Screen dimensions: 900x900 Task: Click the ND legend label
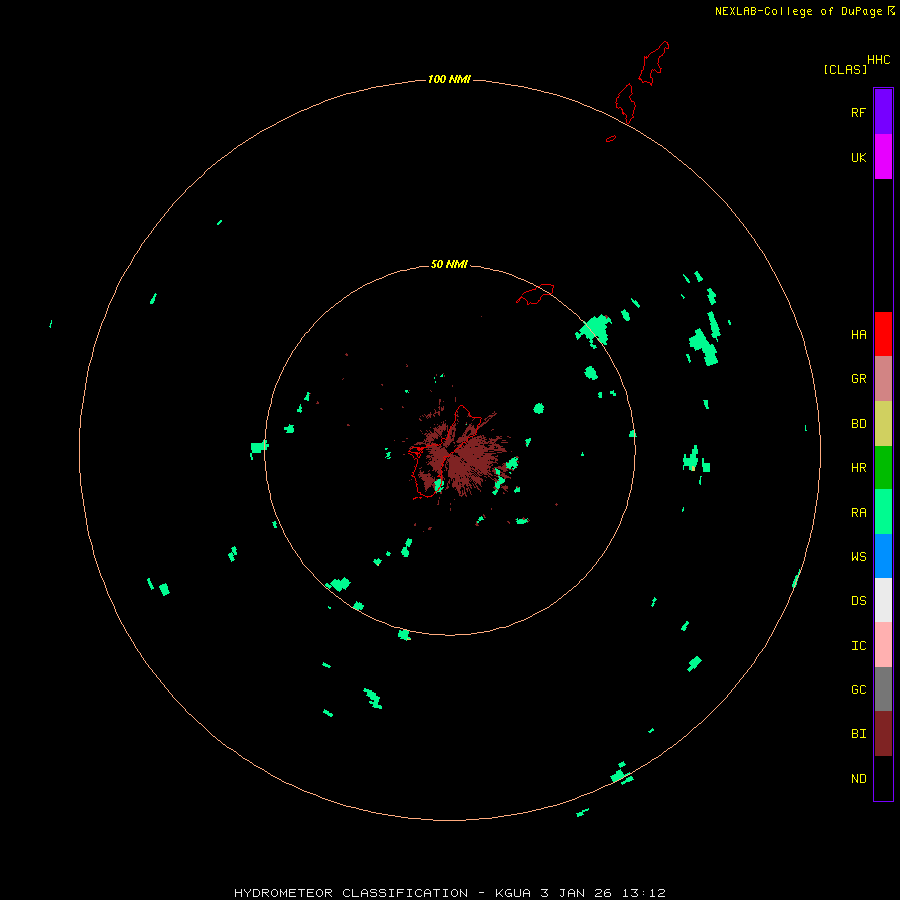pyautogui.click(x=858, y=778)
